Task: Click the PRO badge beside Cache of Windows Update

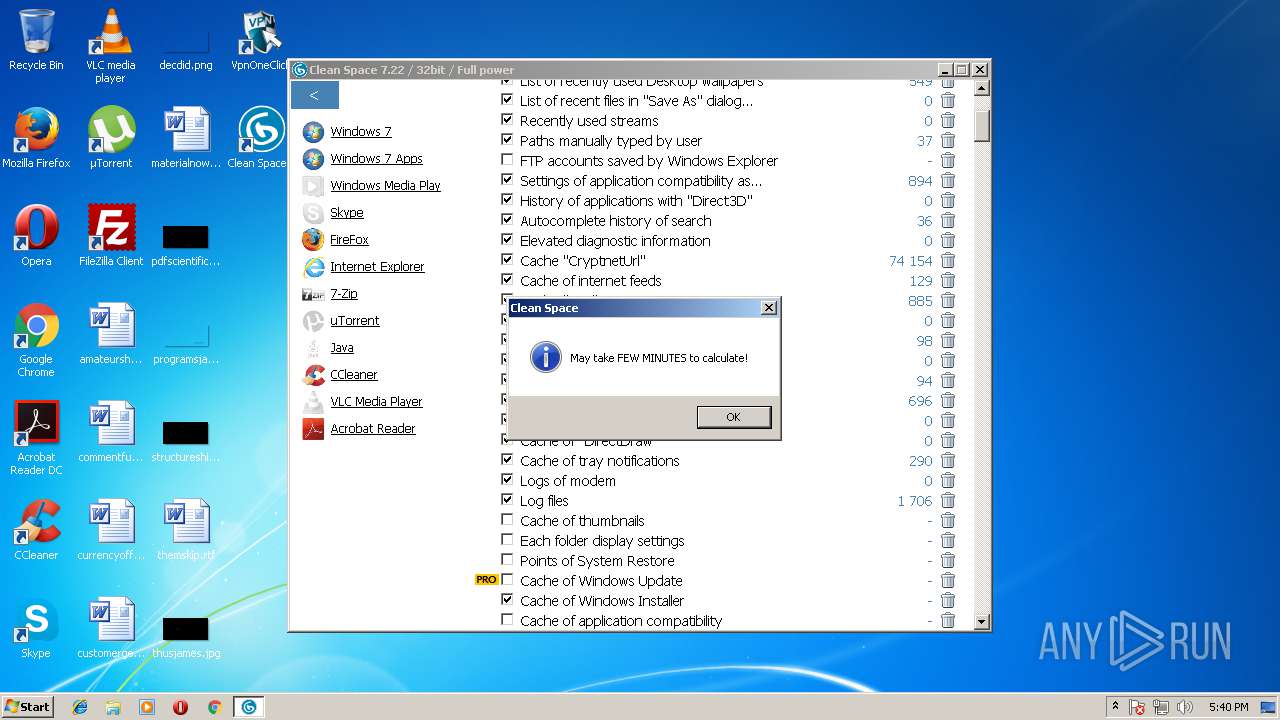Action: pos(486,580)
